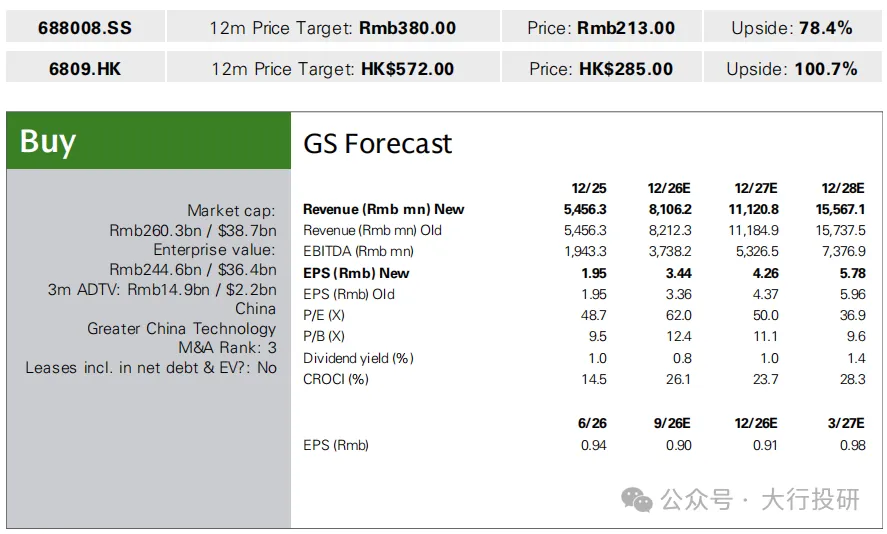The width and height of the screenshot is (887, 534).
Task: Click the Dividend yield (%) row label
Action: click(358, 358)
